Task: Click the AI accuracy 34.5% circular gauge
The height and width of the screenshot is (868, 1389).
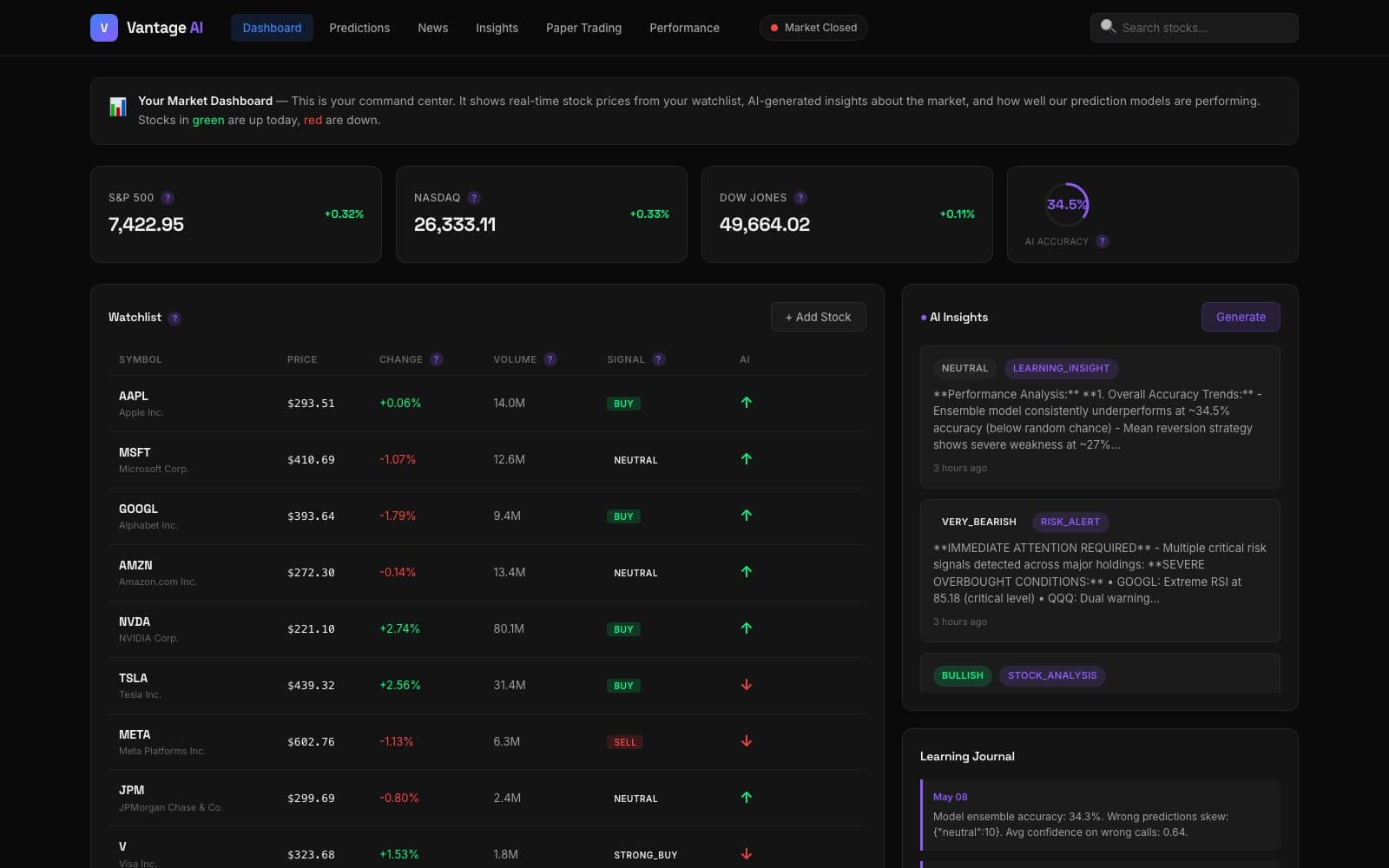Action: tap(1067, 205)
